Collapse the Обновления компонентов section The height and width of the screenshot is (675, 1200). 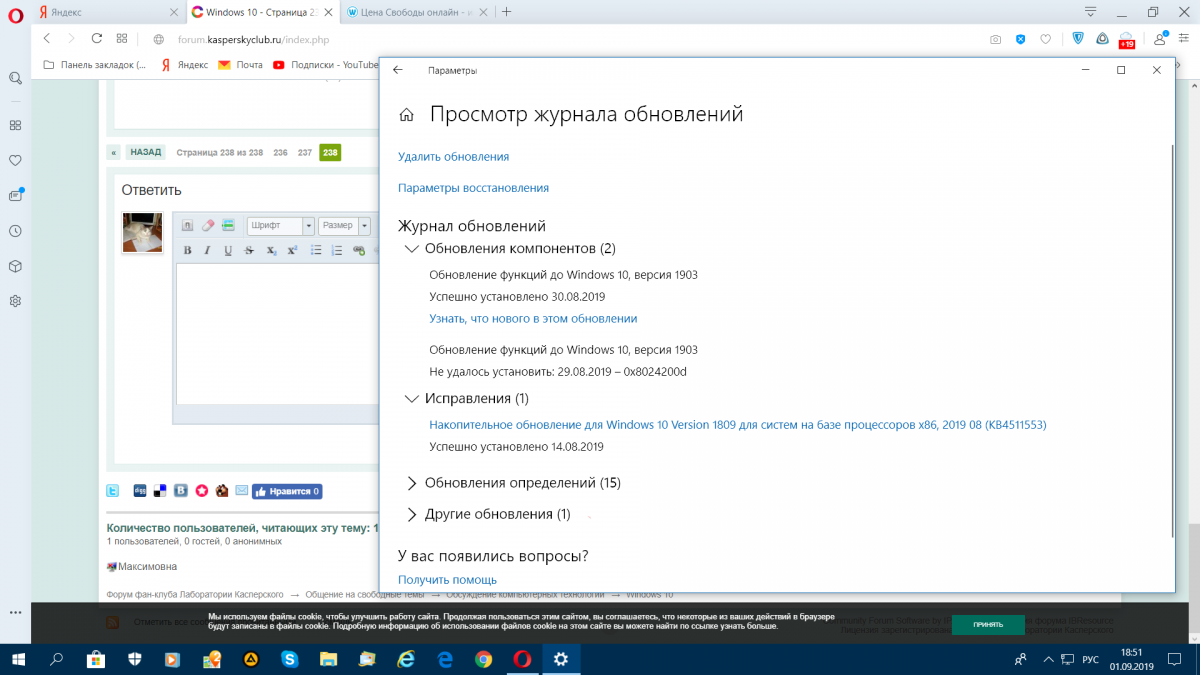point(411,248)
